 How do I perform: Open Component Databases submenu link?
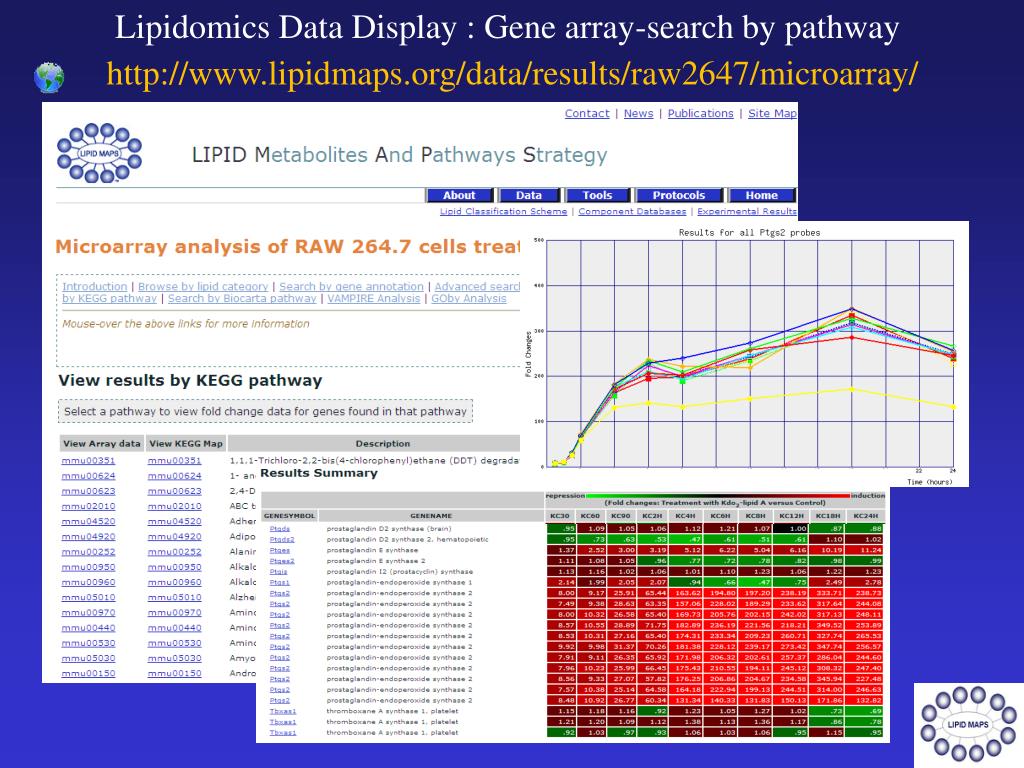(632, 212)
